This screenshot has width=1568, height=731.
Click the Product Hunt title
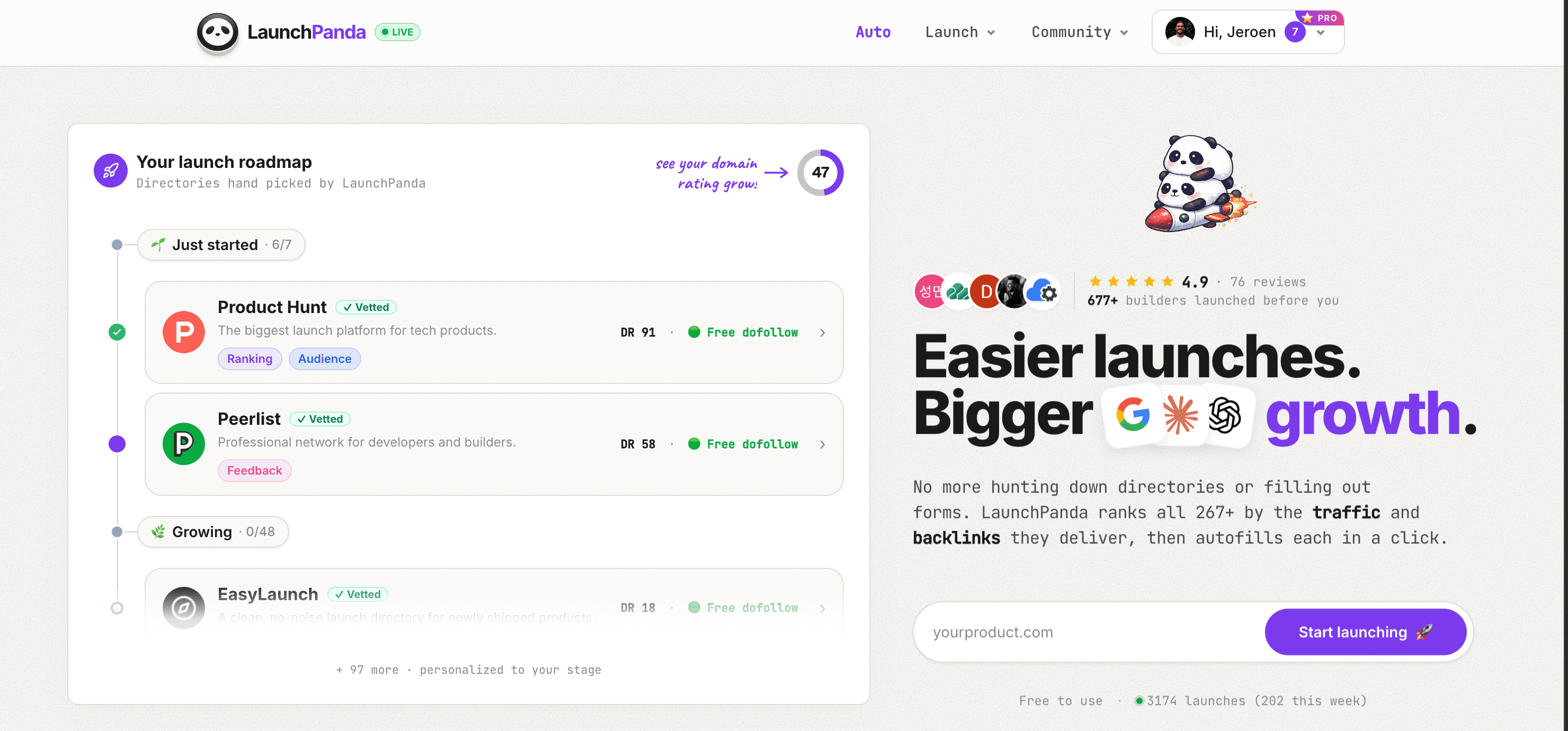pyautogui.click(x=272, y=307)
